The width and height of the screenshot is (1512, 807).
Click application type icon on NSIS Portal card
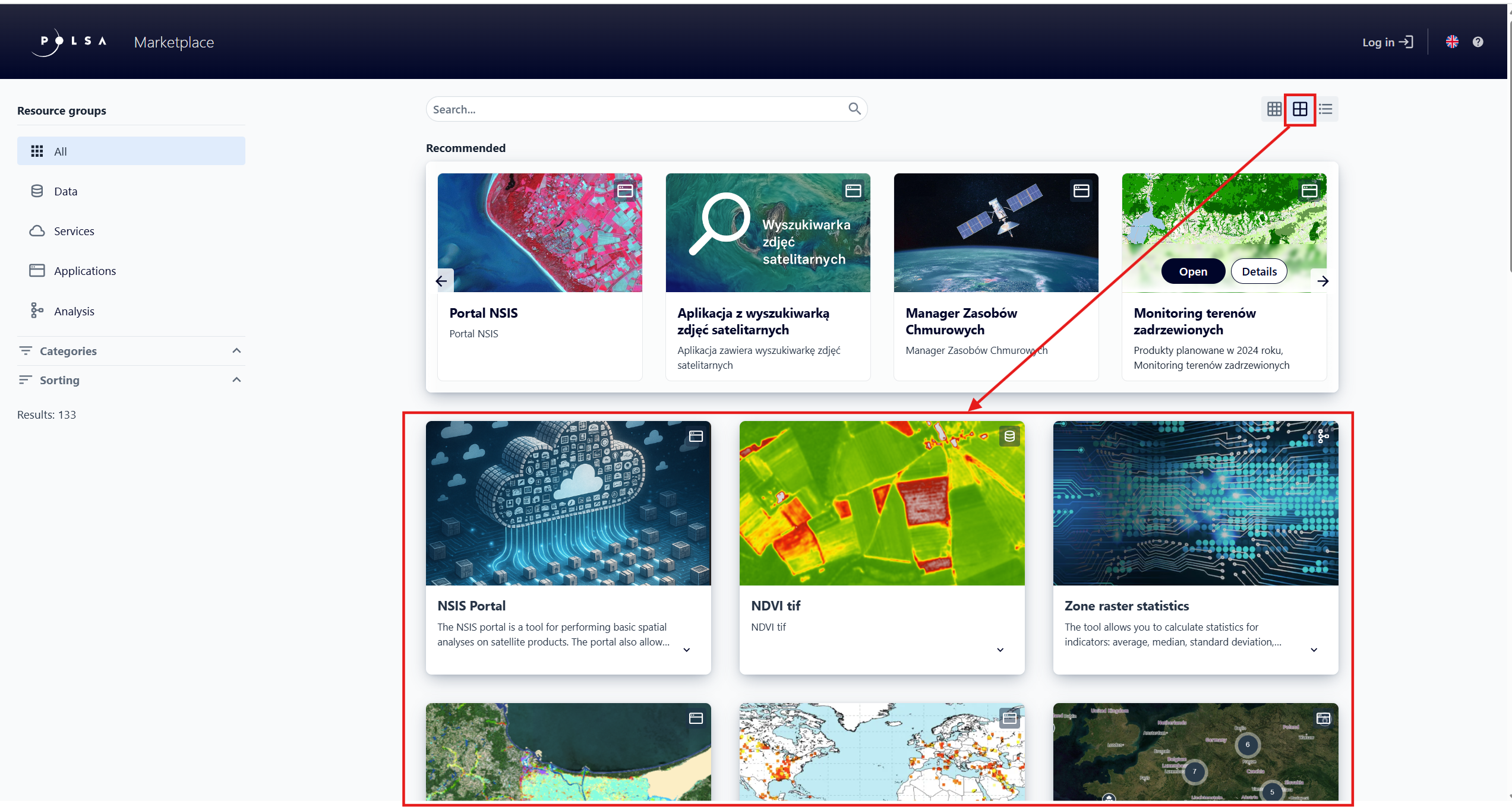pos(696,436)
